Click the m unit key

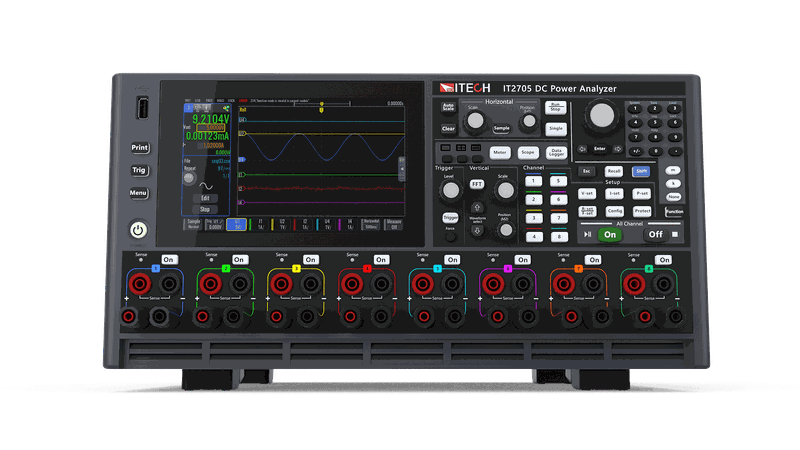pos(673,170)
